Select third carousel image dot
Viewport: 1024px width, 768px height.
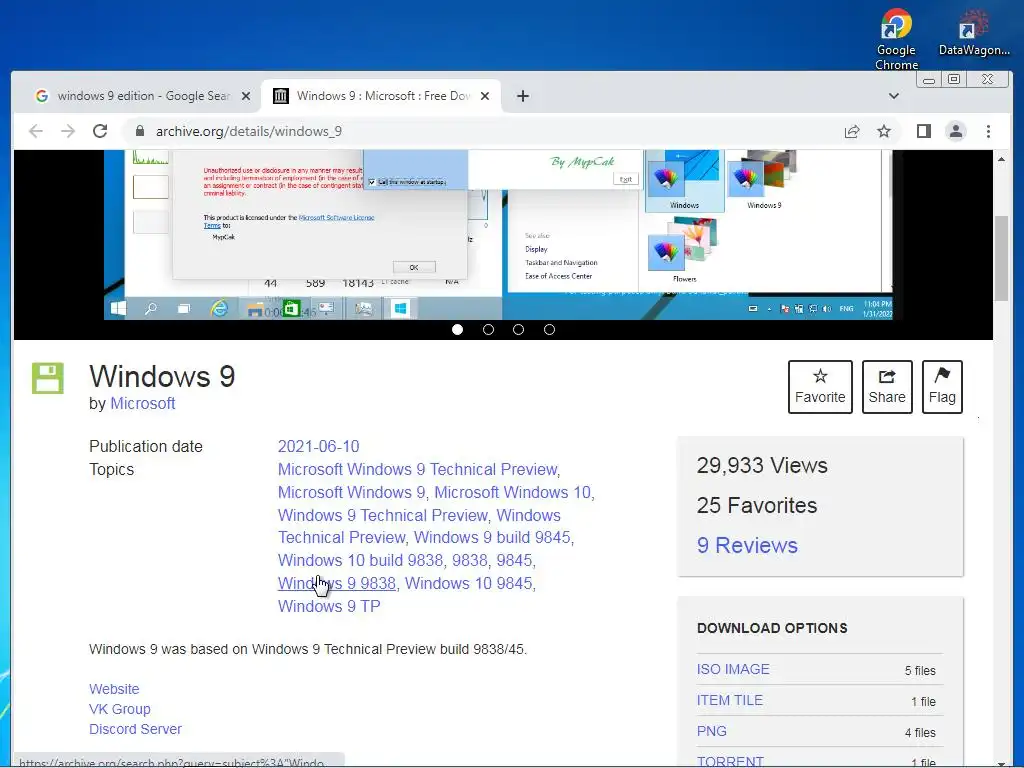point(519,329)
